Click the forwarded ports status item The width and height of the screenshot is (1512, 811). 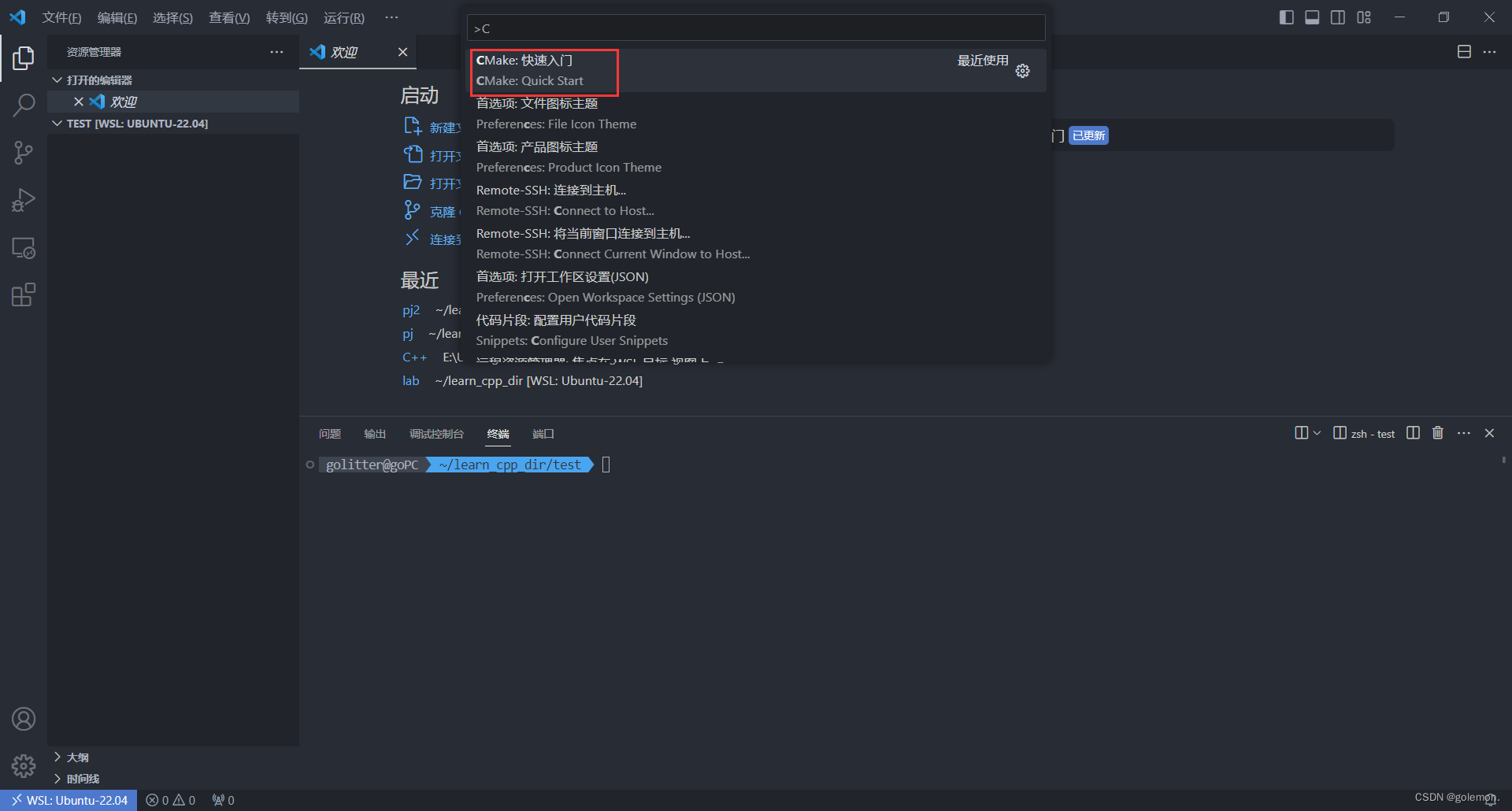(x=223, y=800)
